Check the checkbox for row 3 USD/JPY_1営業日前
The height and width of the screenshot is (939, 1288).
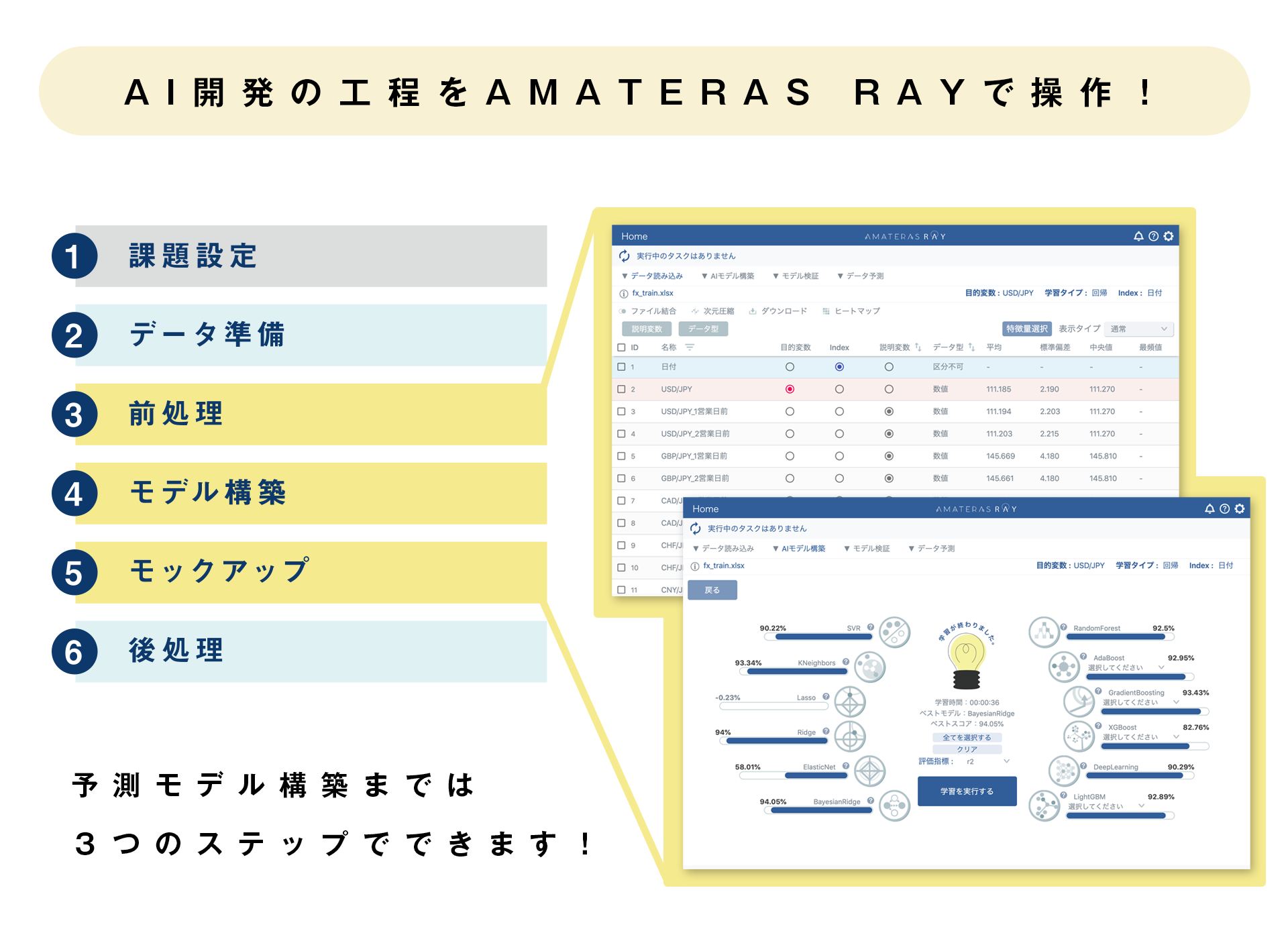click(621, 411)
